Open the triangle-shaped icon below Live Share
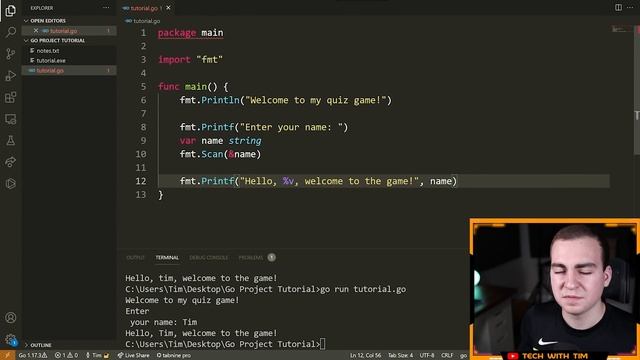Image resolution: width=640 pixels, height=360 pixels. 11,184
